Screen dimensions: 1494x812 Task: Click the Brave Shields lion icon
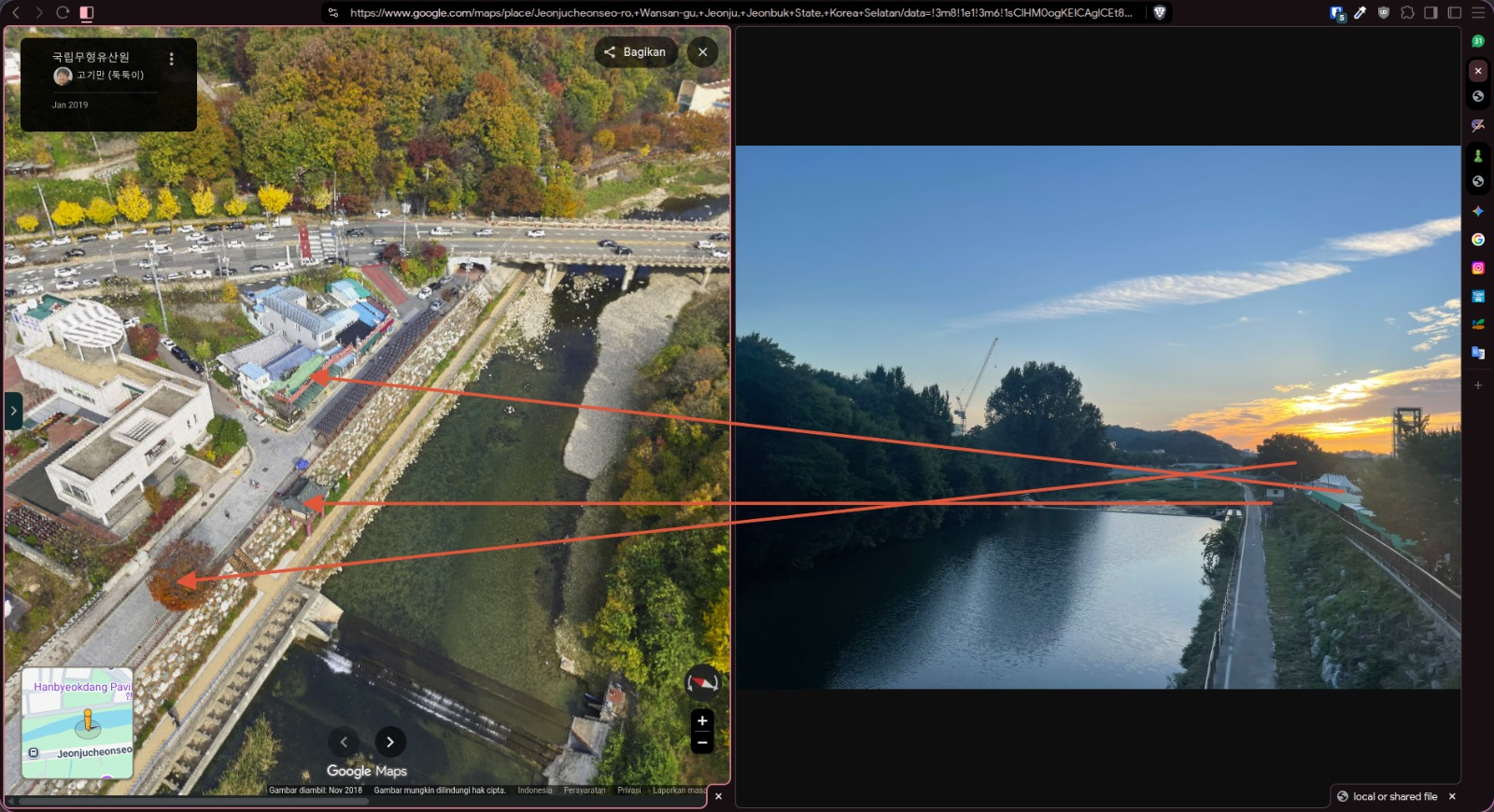(x=1160, y=13)
